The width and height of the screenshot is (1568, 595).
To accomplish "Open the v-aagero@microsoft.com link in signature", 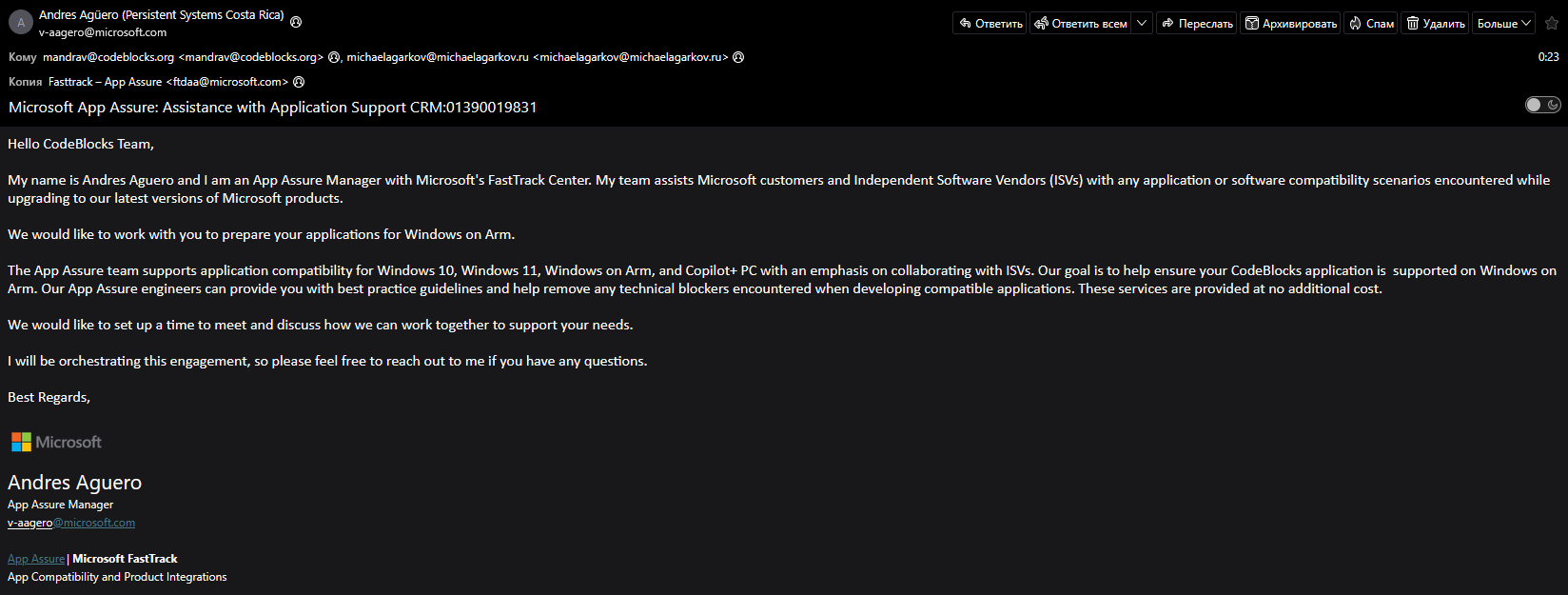I will pos(71,523).
